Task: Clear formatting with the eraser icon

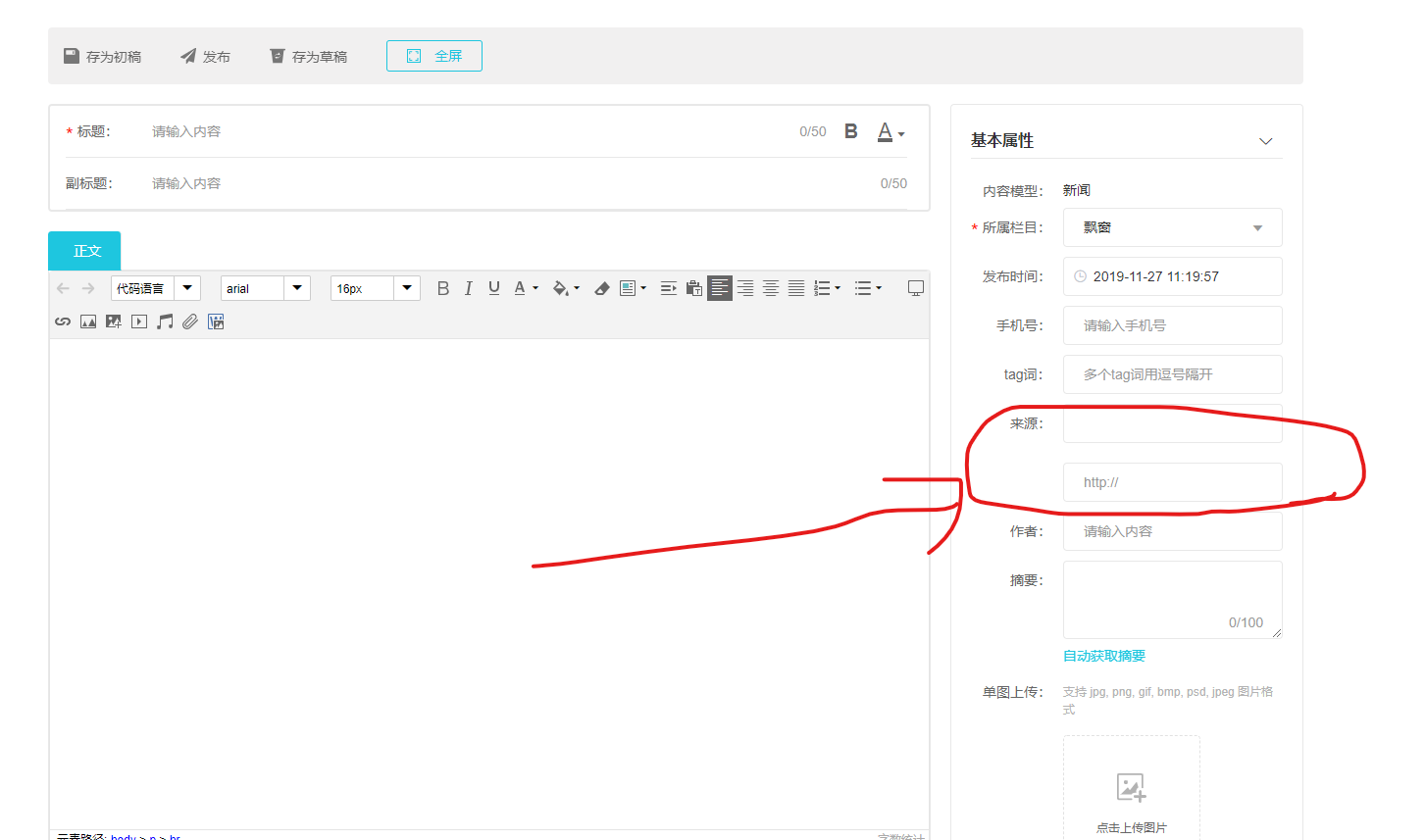Action: pyautogui.click(x=602, y=288)
